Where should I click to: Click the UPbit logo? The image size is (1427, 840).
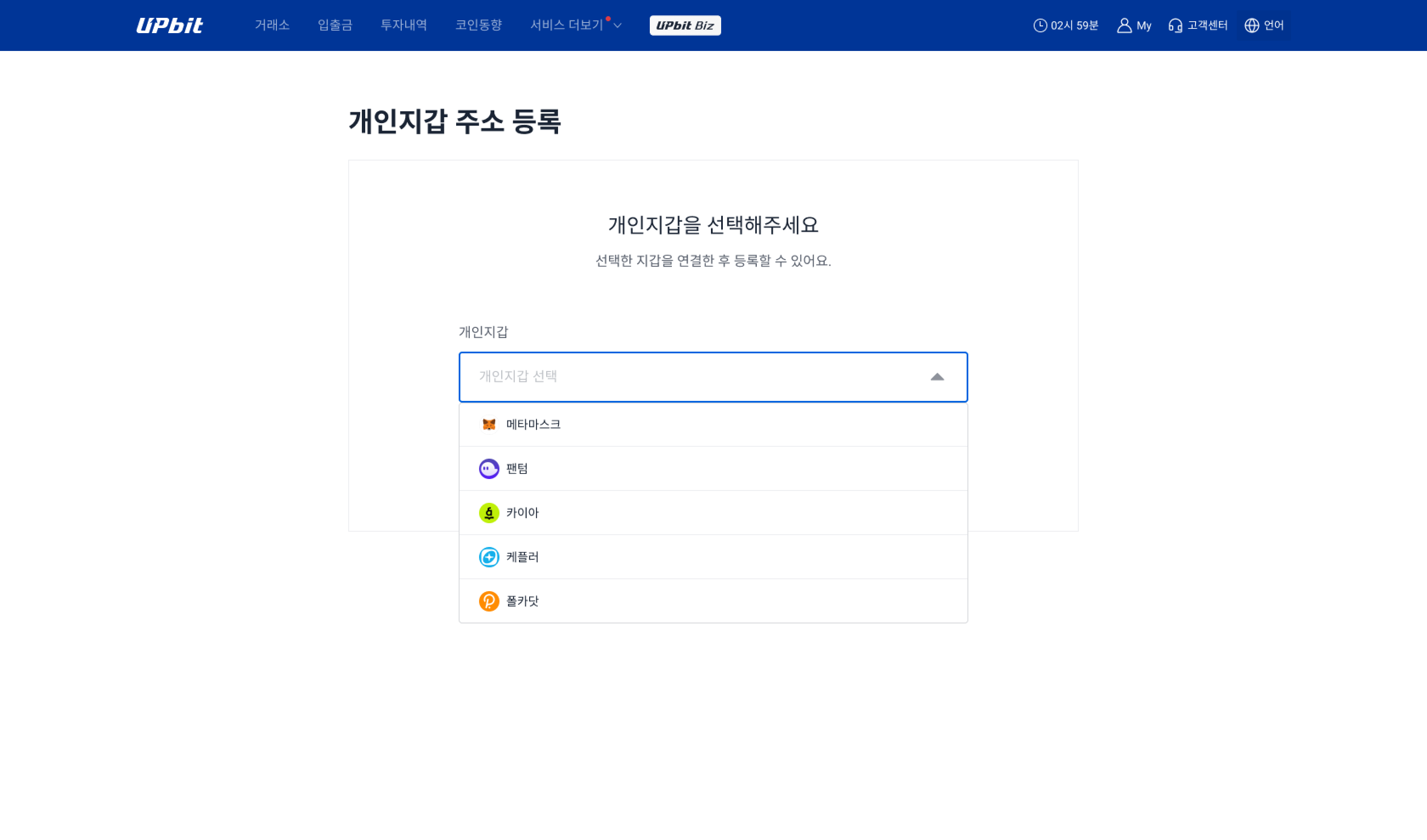pos(169,25)
